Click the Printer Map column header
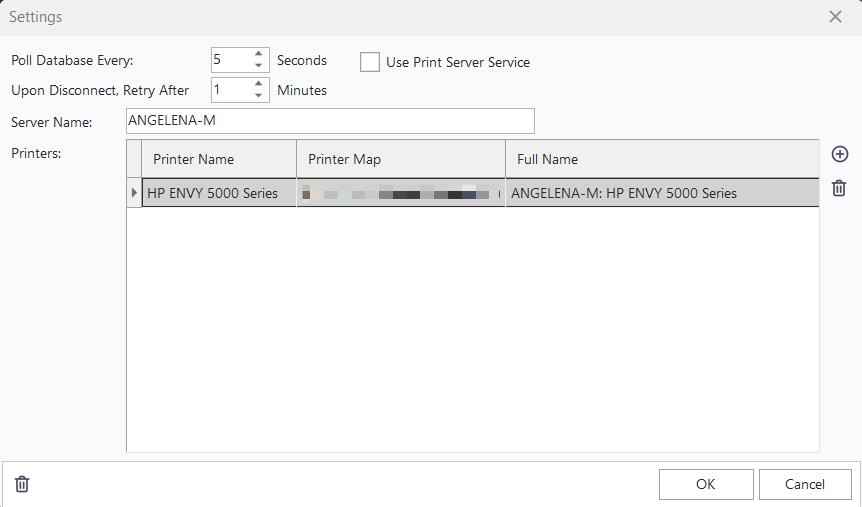 [400, 159]
